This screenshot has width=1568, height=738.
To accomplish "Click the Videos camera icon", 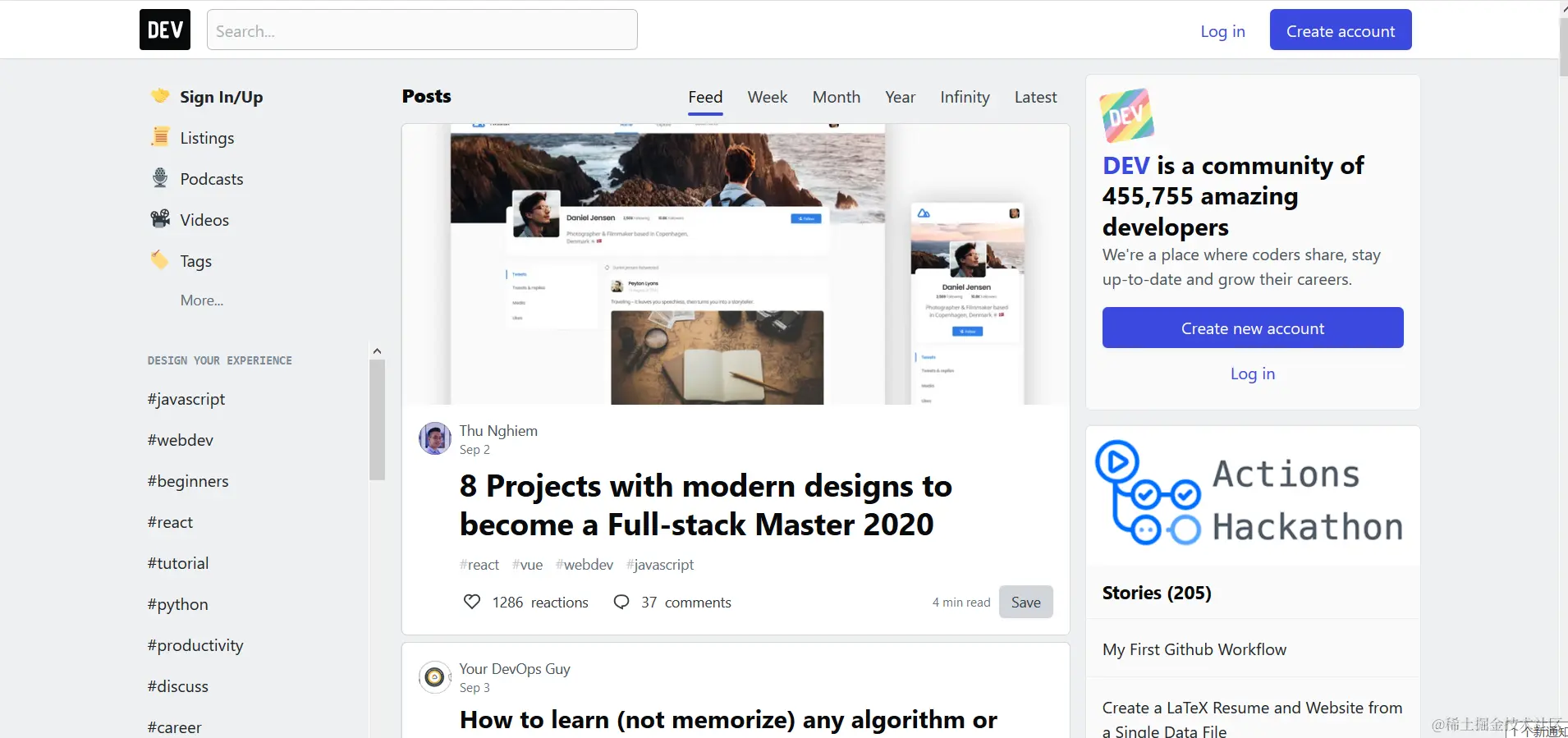I will point(160,219).
